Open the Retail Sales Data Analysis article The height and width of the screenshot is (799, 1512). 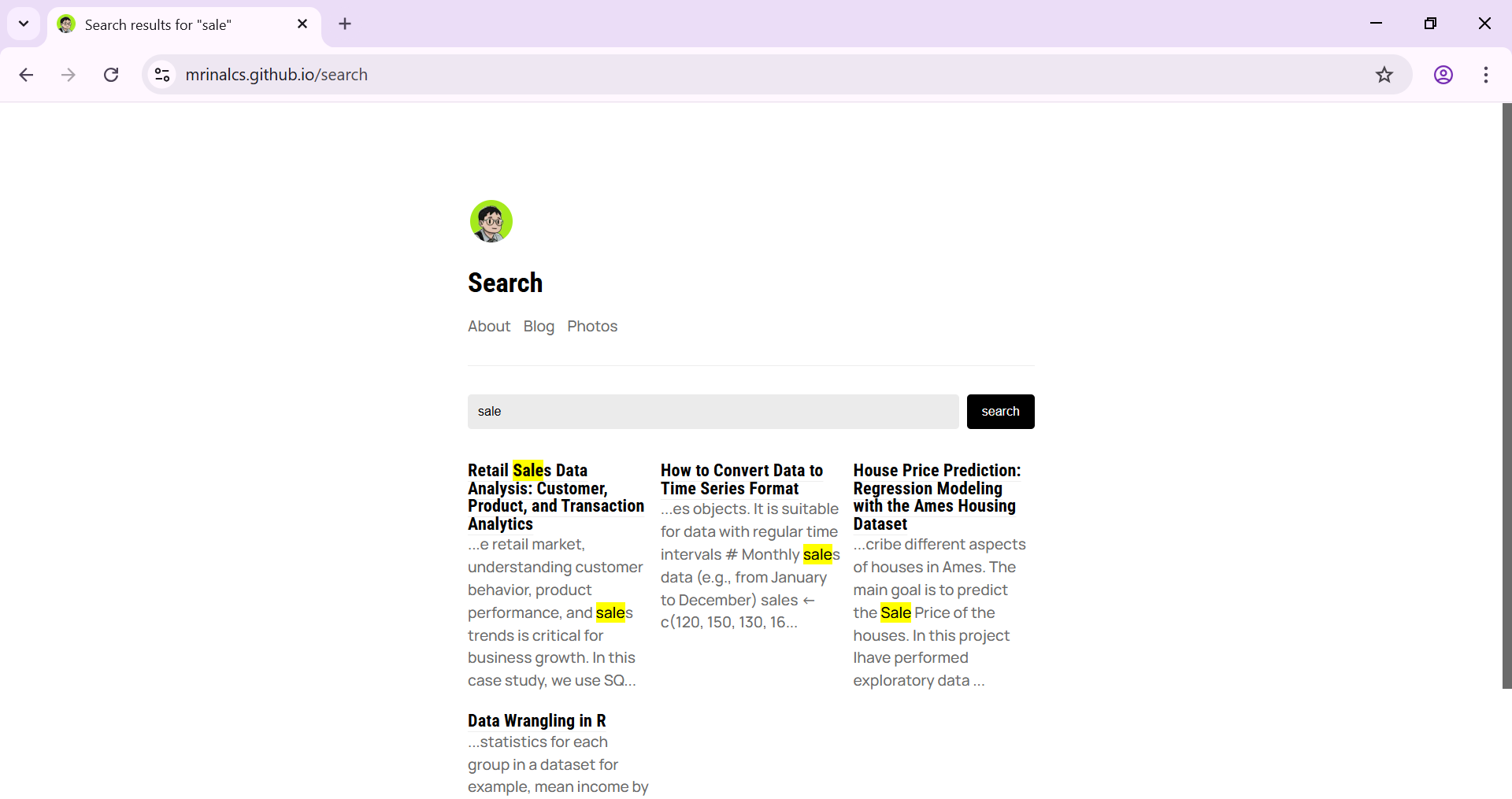(x=555, y=497)
